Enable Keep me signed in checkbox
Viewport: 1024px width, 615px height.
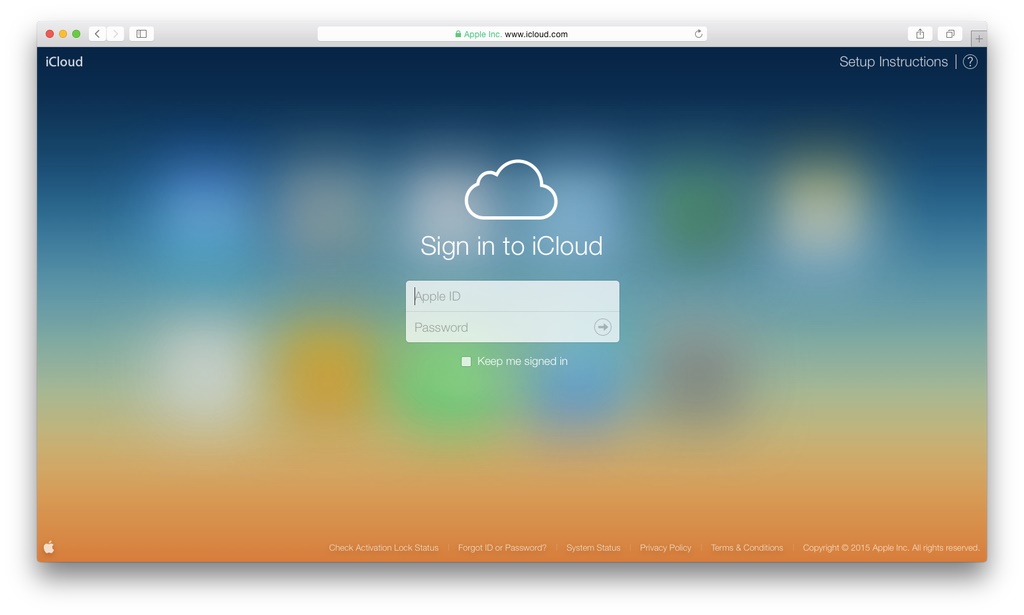tap(466, 361)
